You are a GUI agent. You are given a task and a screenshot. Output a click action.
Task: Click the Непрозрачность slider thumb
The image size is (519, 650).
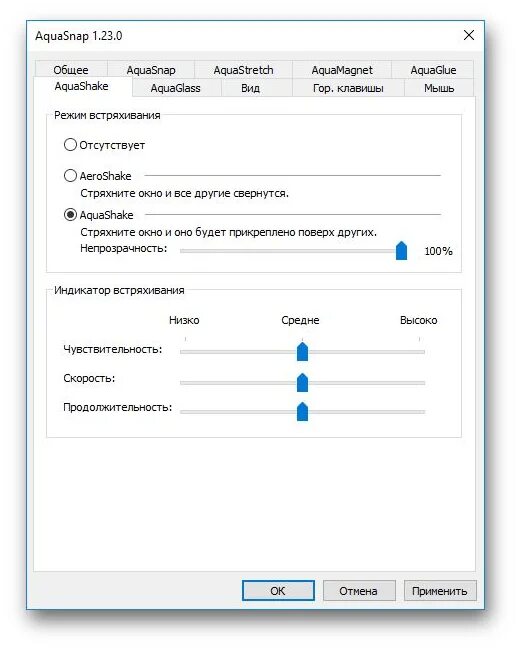coord(401,250)
